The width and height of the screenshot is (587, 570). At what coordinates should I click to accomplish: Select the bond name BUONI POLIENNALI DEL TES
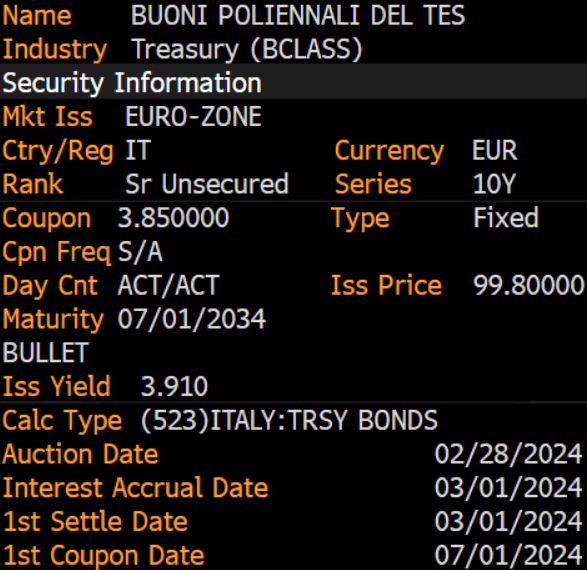coord(298,16)
